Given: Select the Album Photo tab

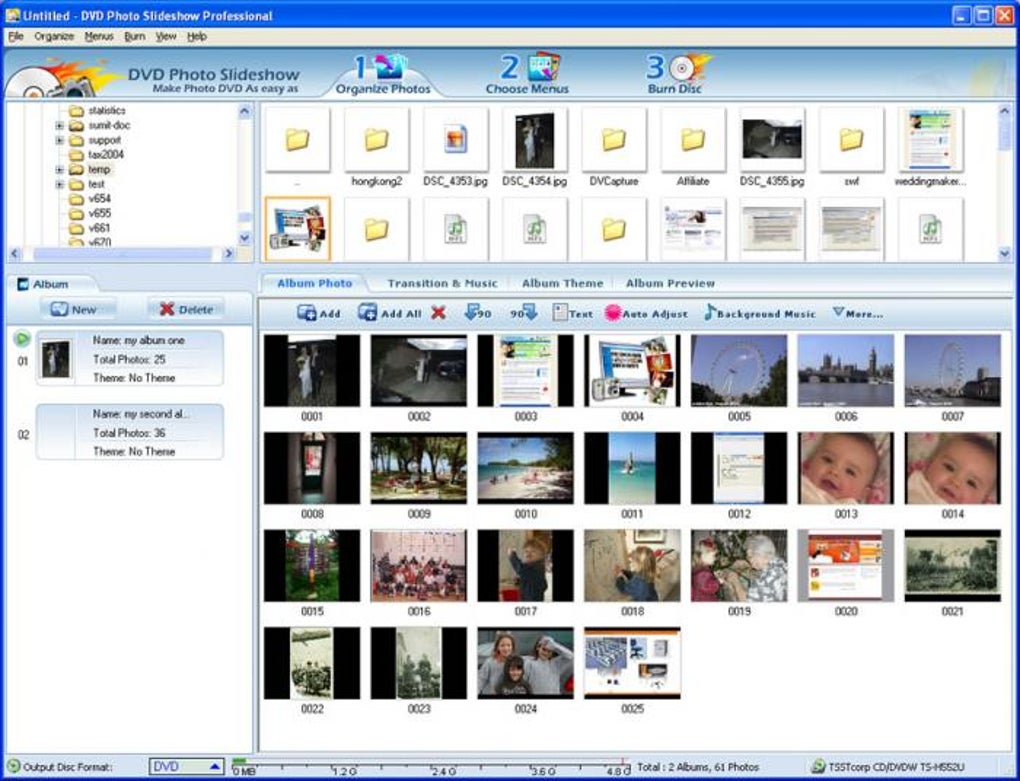Looking at the screenshot, I should coord(315,284).
